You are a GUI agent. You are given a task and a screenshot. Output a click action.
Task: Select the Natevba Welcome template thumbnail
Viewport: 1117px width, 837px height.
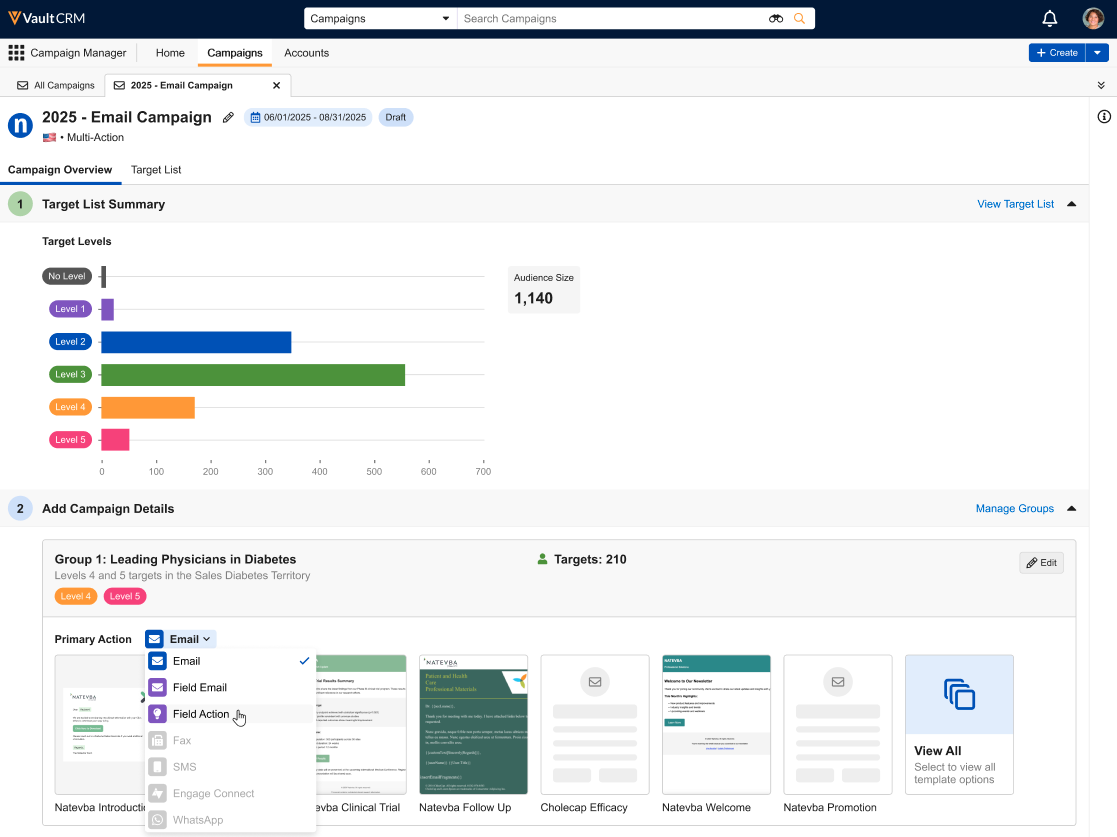click(716, 724)
